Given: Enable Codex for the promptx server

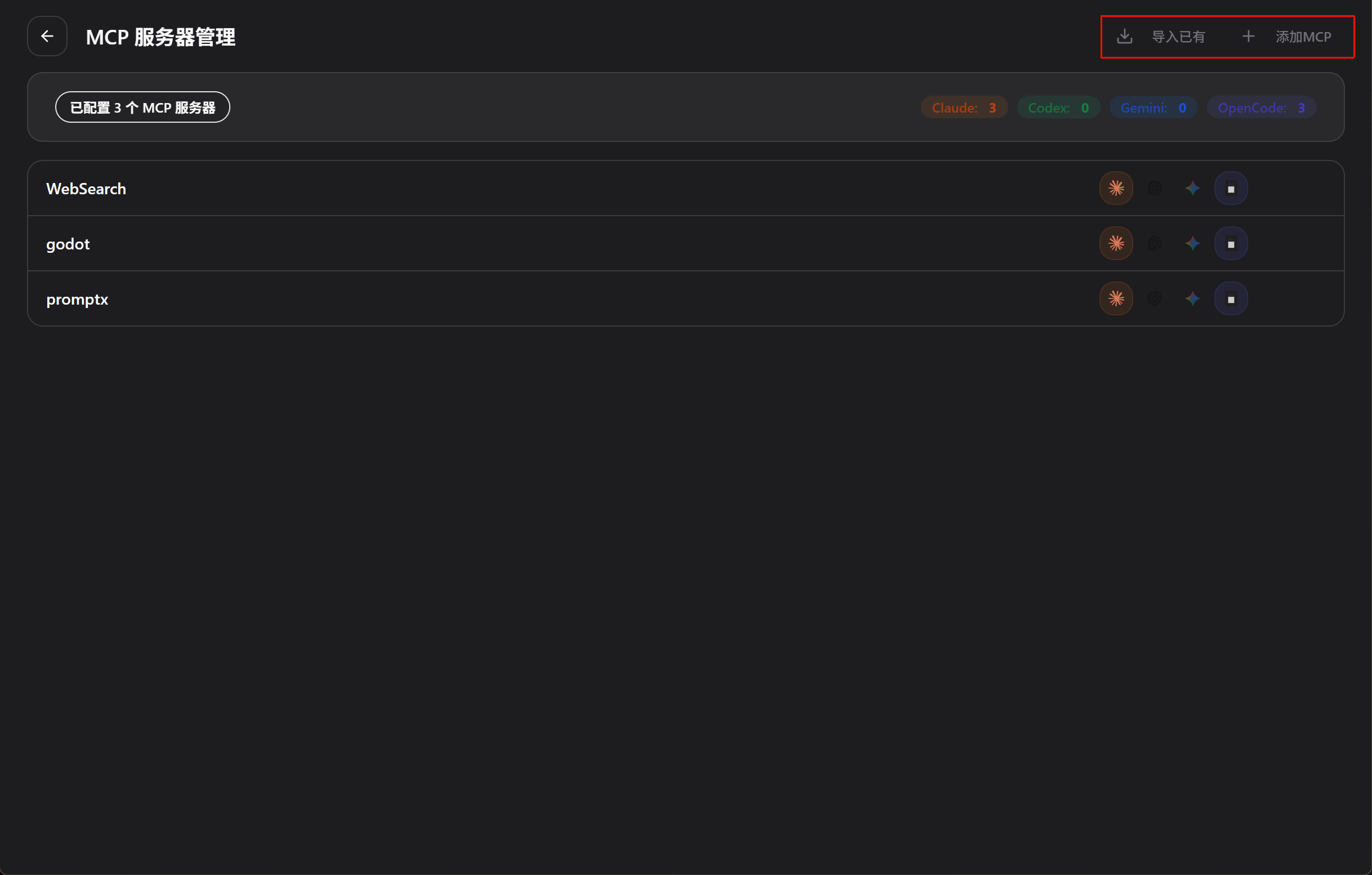Looking at the screenshot, I should 1155,299.
